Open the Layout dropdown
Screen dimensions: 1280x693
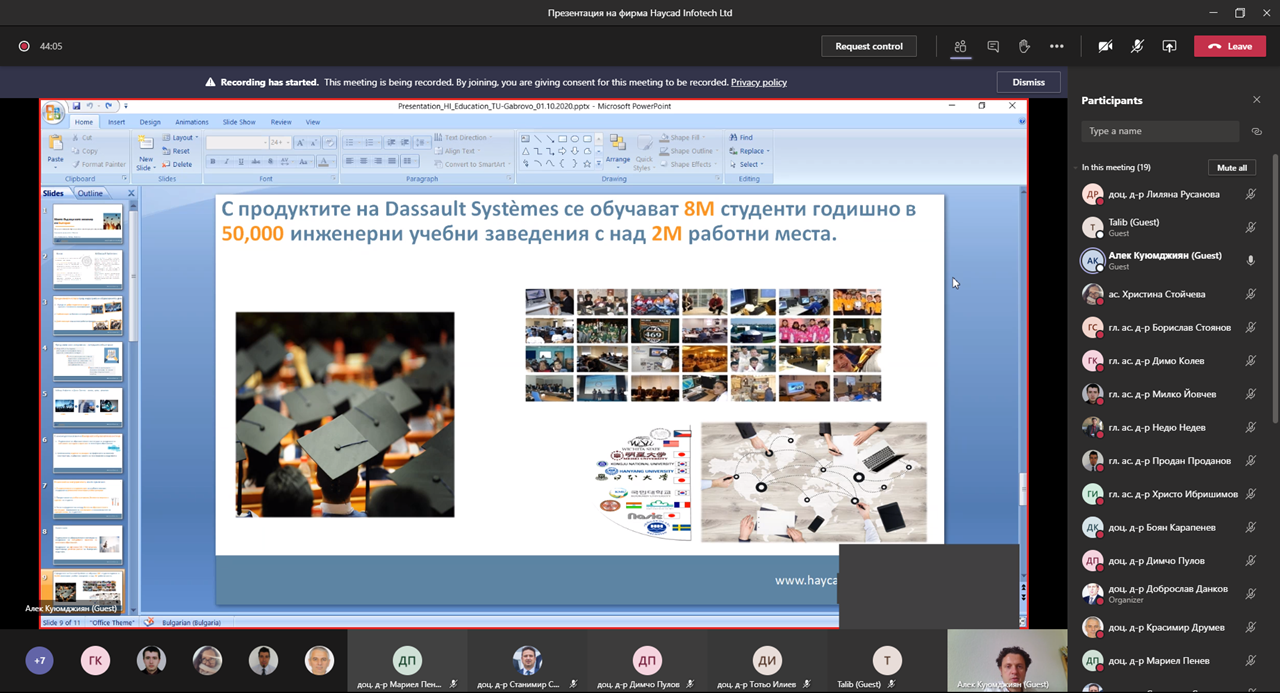(181, 138)
